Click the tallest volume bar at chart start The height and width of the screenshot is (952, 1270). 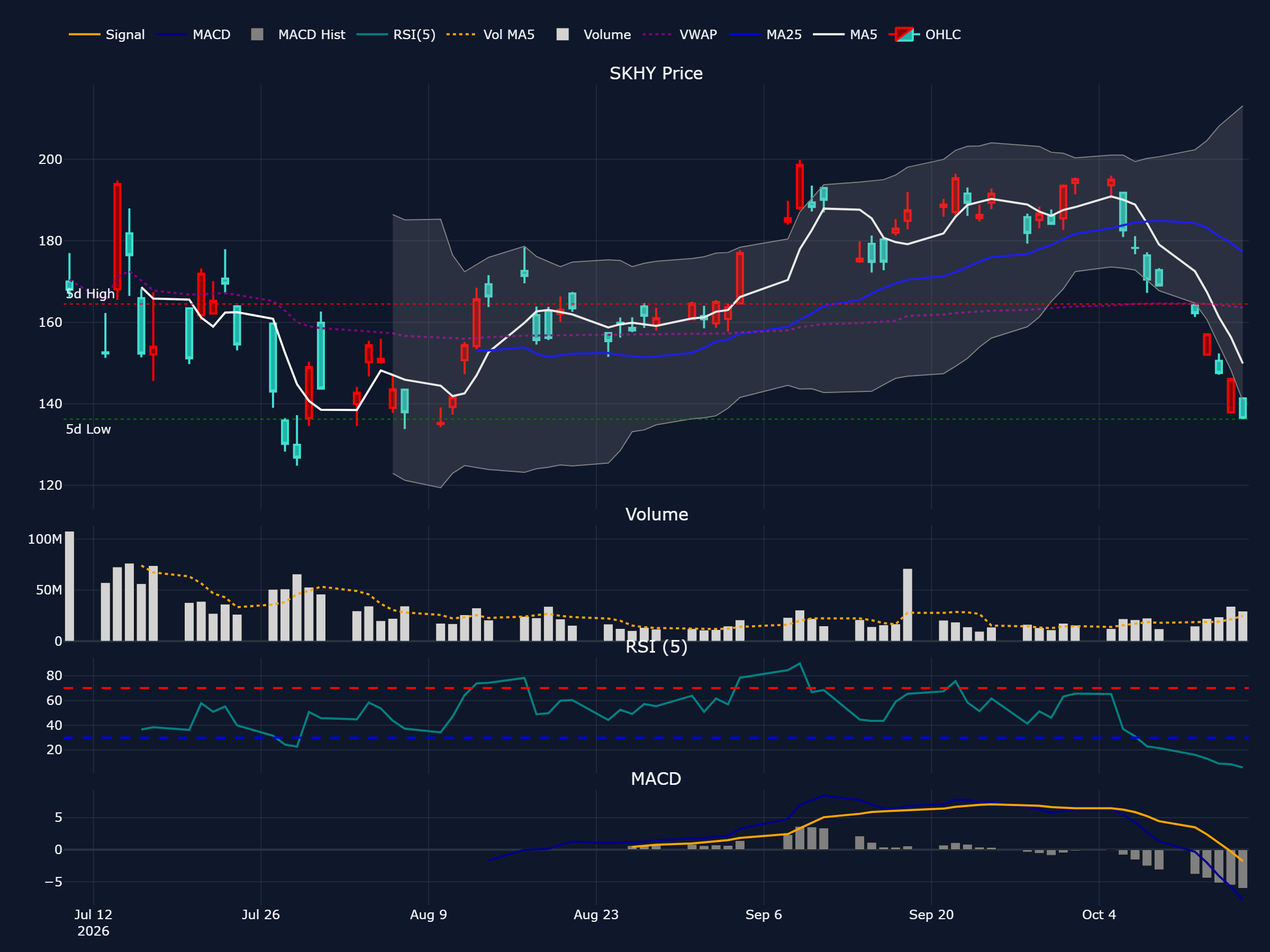69,586
